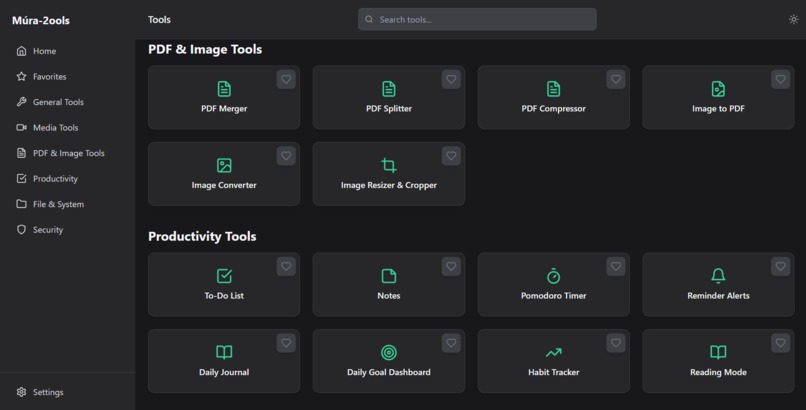Click the To-Do List checkmark icon
Image resolution: width=806 pixels, height=410 pixels.
point(224,276)
